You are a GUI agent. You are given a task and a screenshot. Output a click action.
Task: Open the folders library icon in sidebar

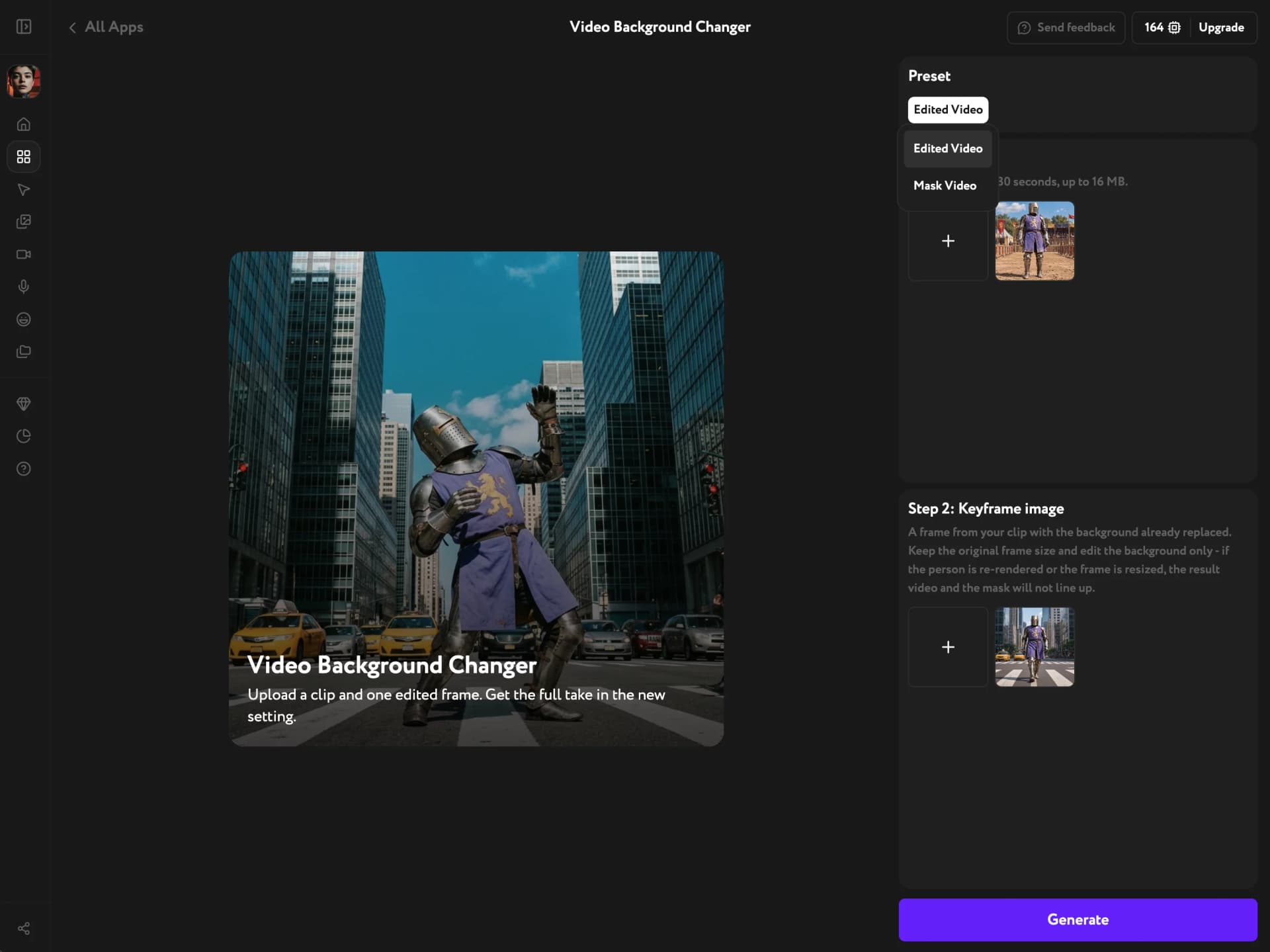tap(24, 352)
